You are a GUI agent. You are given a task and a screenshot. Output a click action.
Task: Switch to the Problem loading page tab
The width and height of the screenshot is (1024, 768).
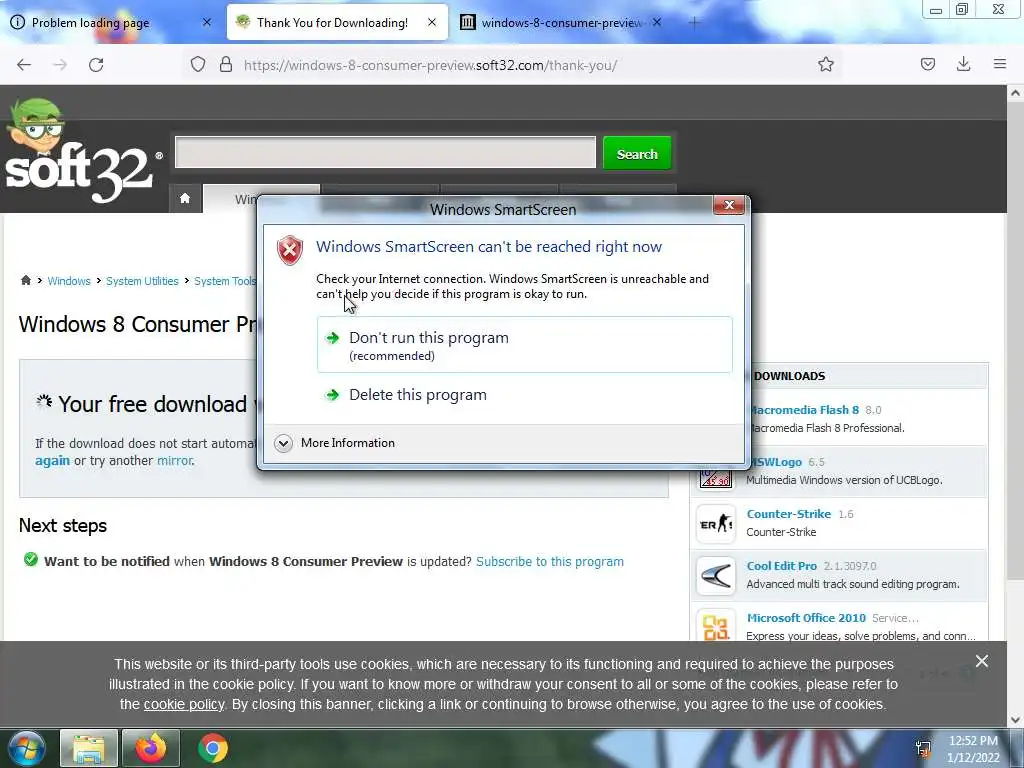[x=111, y=22]
